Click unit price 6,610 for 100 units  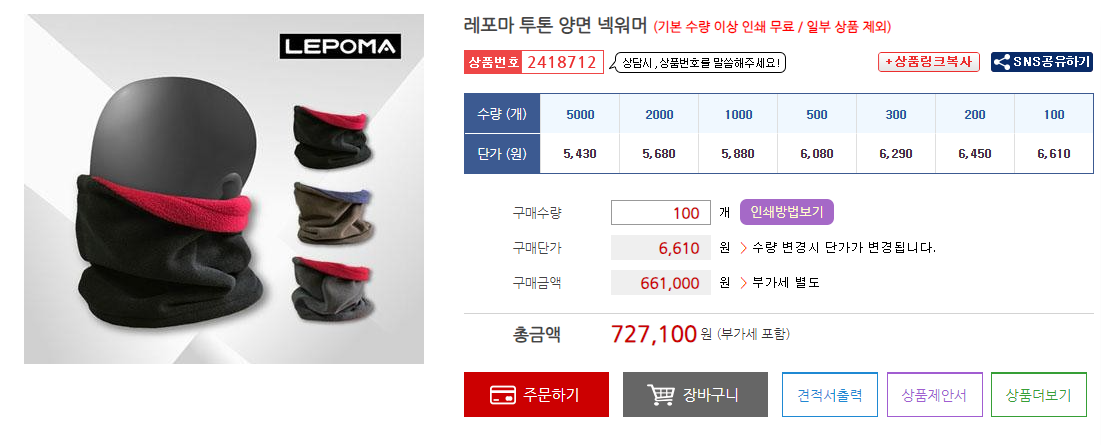(x=1054, y=154)
